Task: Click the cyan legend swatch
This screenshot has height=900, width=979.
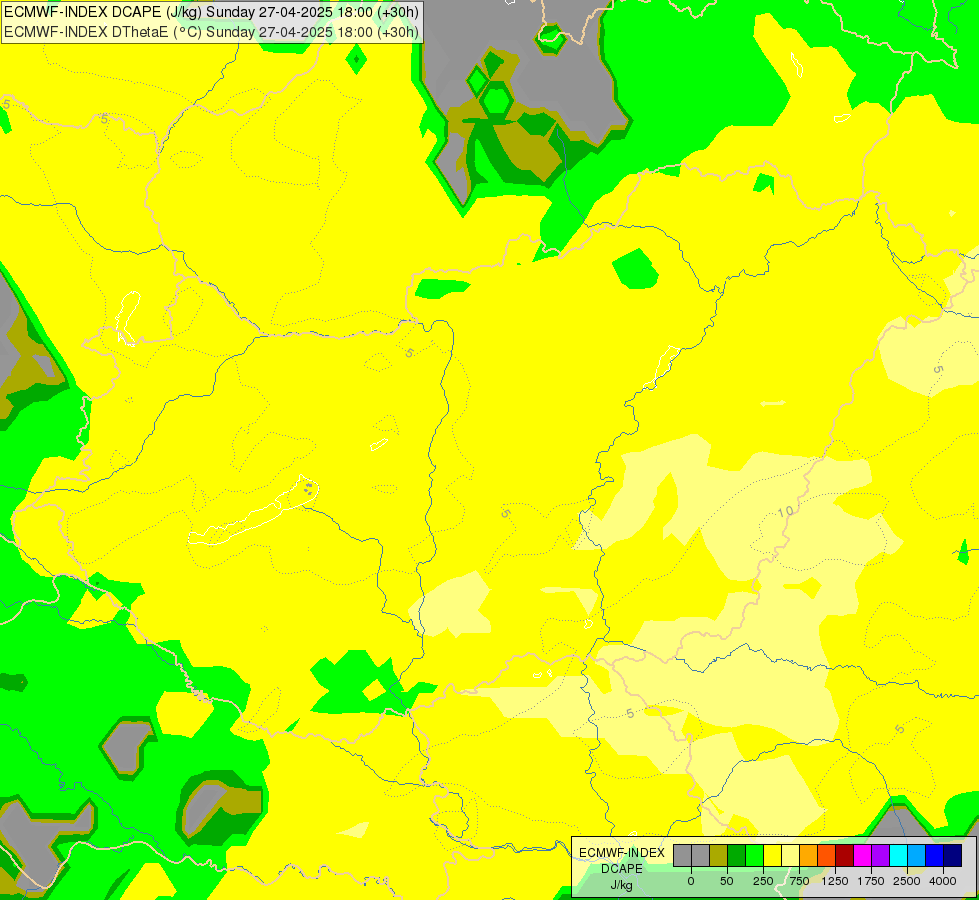Action: [x=898, y=855]
